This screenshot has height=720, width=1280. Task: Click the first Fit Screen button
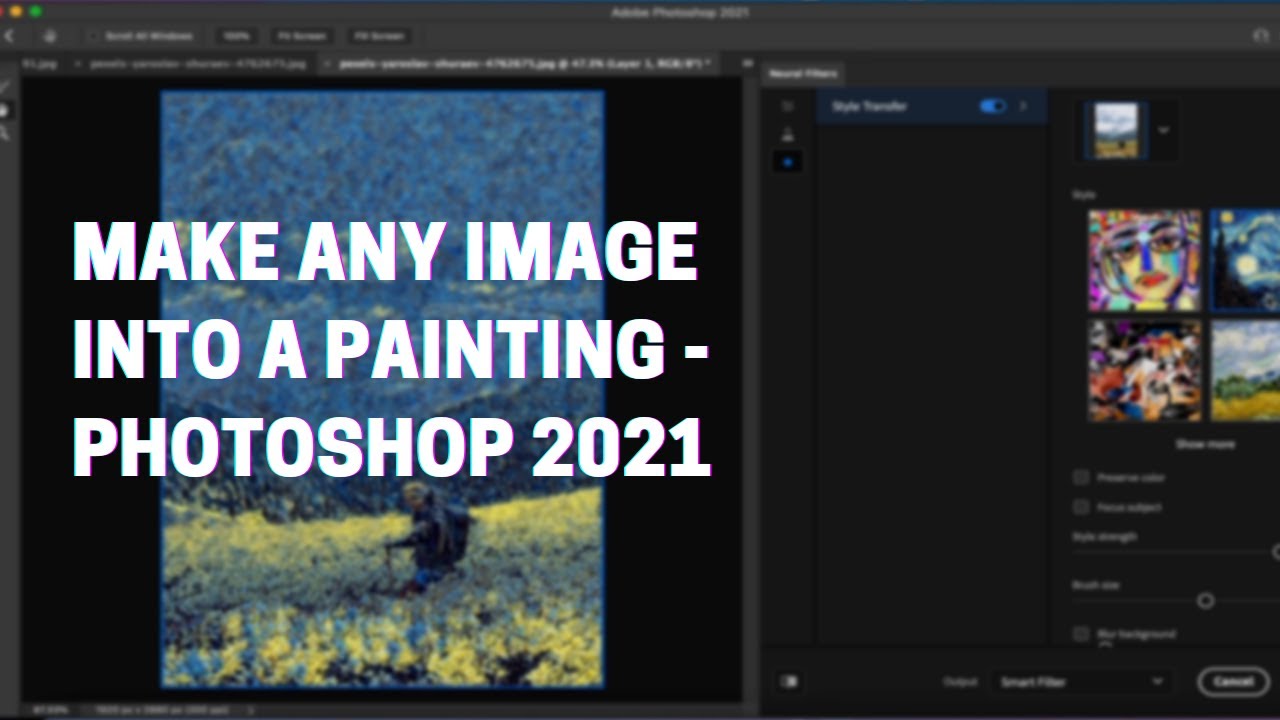[301, 36]
